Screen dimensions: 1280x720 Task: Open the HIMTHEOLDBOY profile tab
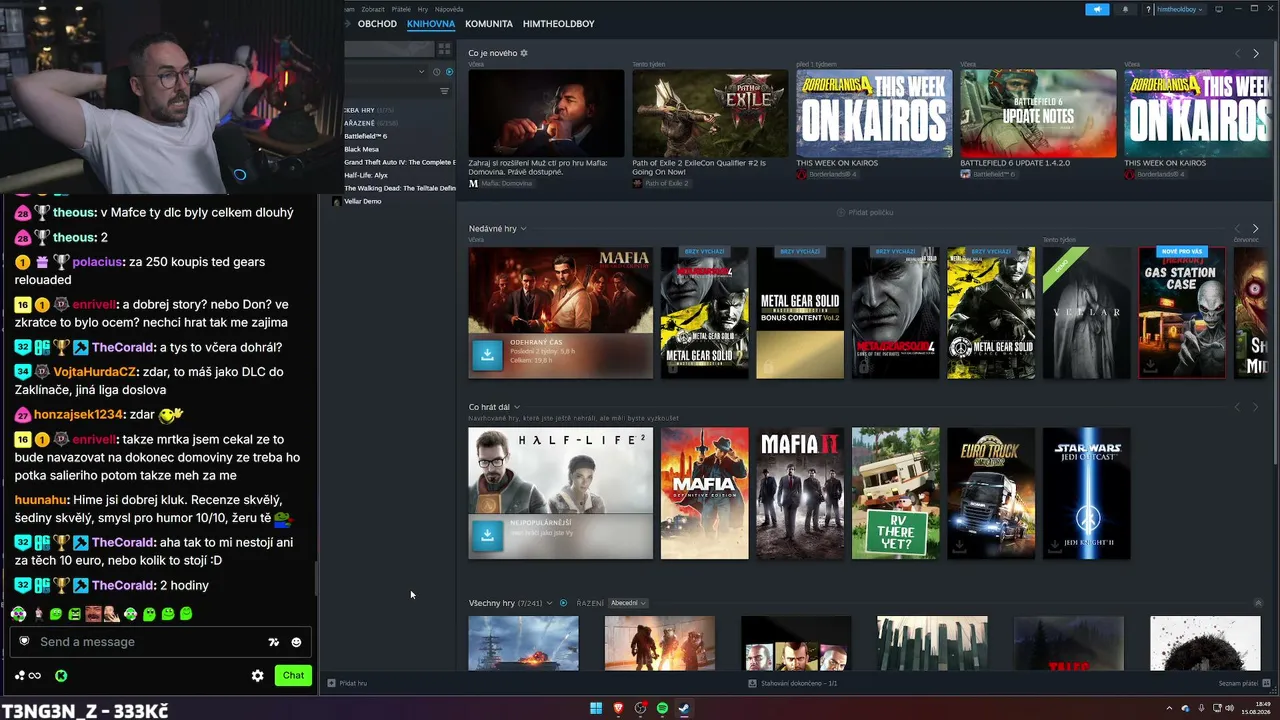(x=558, y=24)
